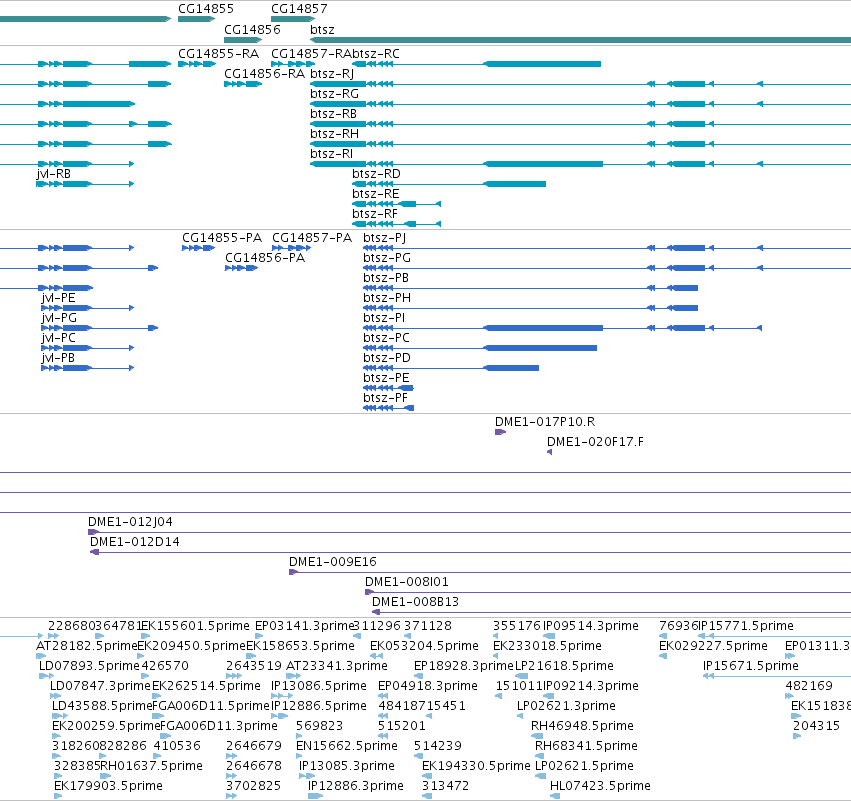Click the HL07423.5prime EST label
The height and width of the screenshot is (801, 851).
600,786
